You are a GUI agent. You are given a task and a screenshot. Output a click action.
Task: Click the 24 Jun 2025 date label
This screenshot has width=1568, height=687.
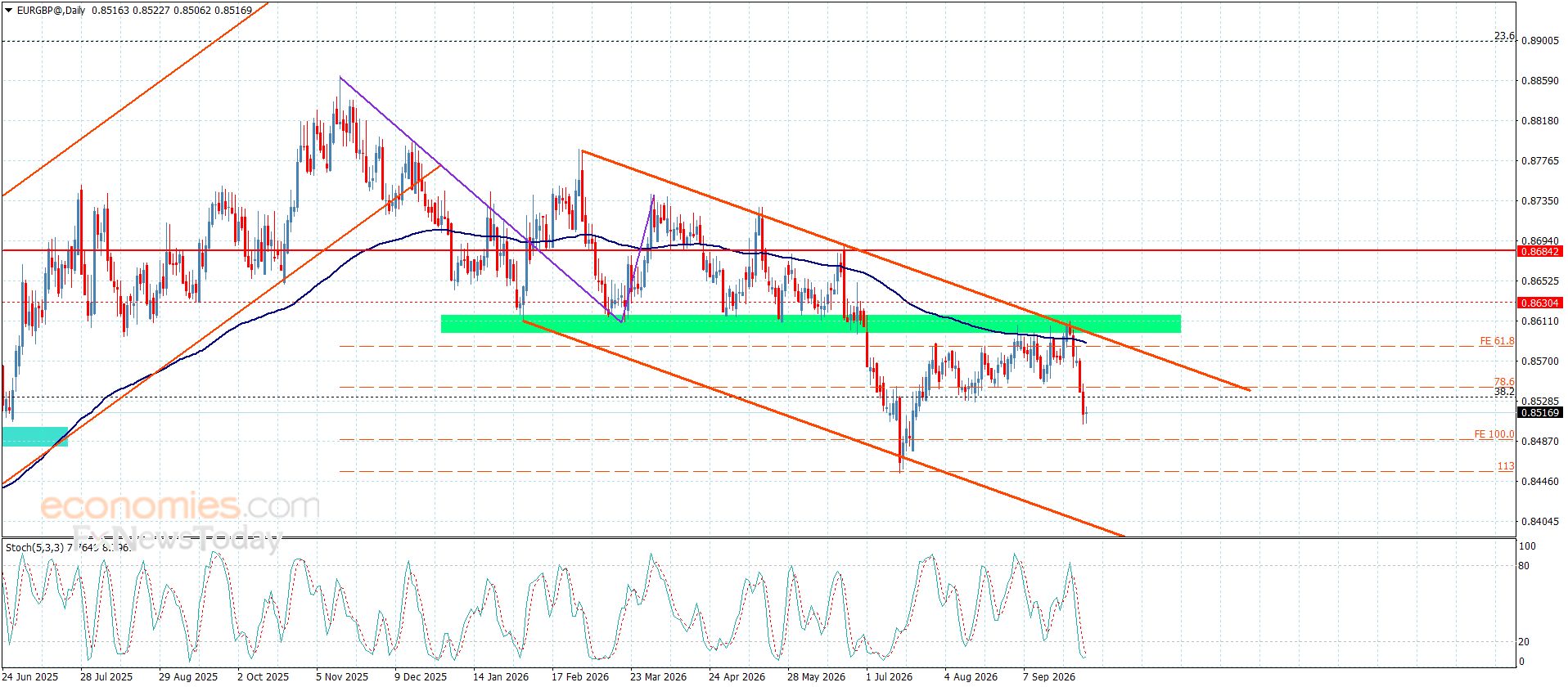pos(29,677)
